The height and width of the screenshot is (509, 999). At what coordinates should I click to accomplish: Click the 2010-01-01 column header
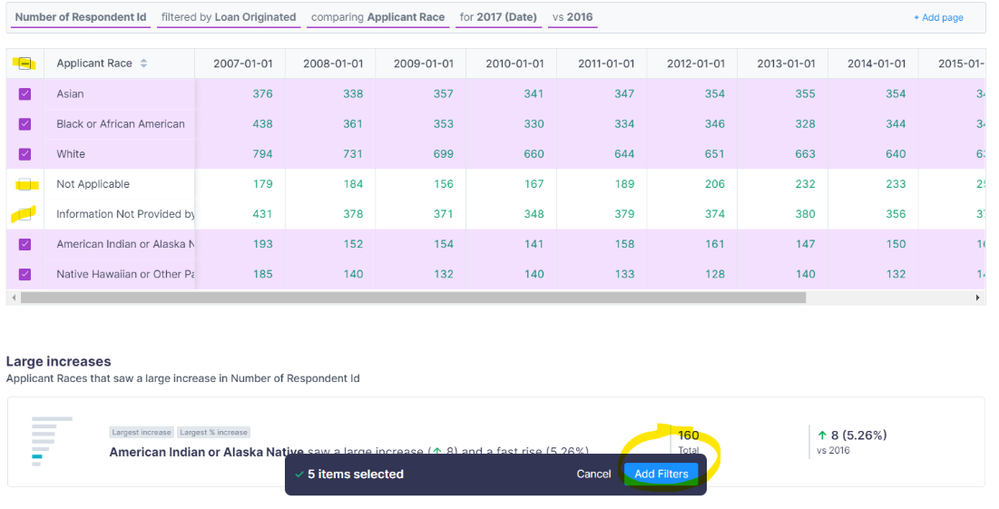(512, 63)
